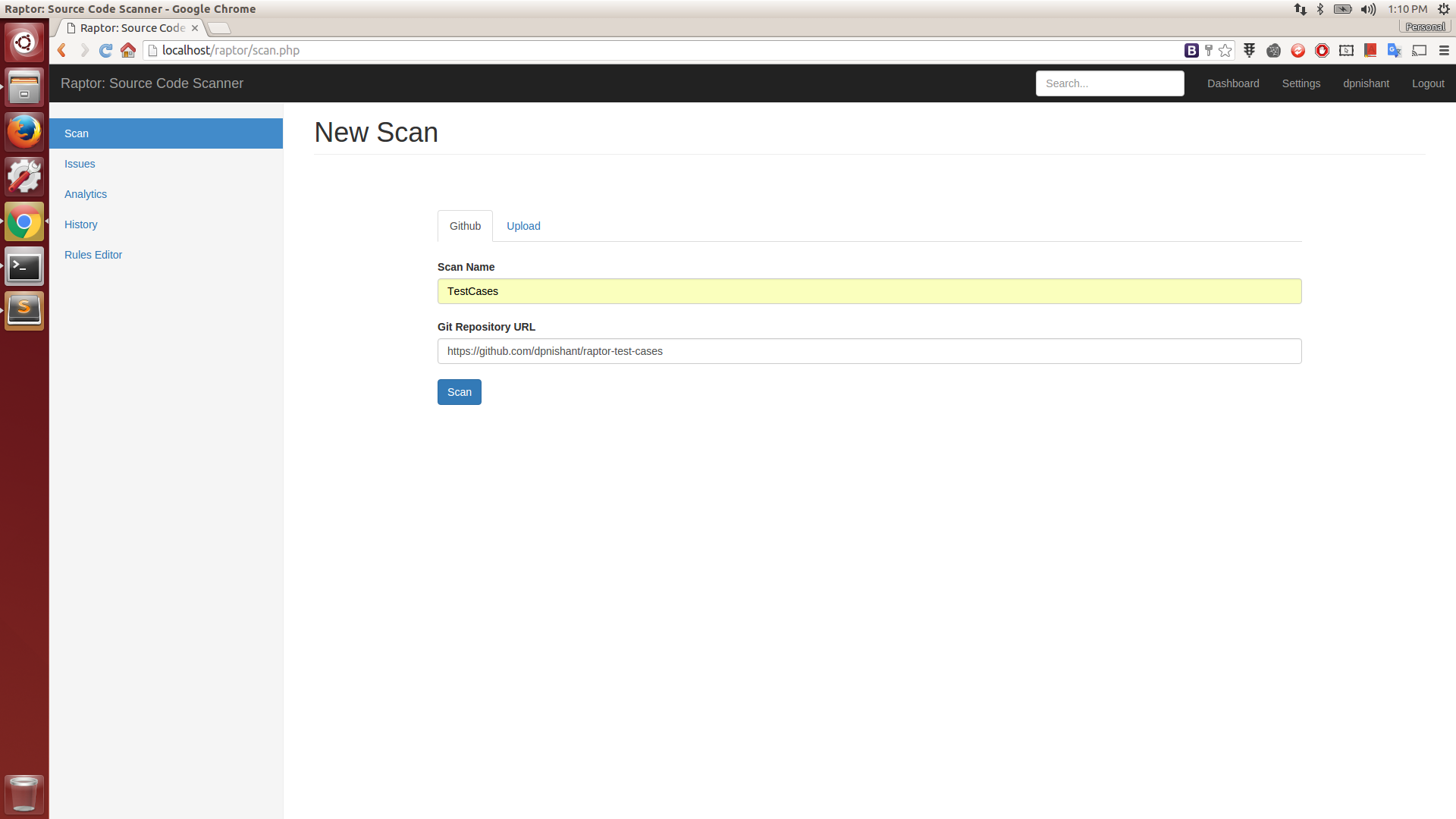Open Firefox from the launcher dock
Screen dimensions: 1456x819
[24, 131]
